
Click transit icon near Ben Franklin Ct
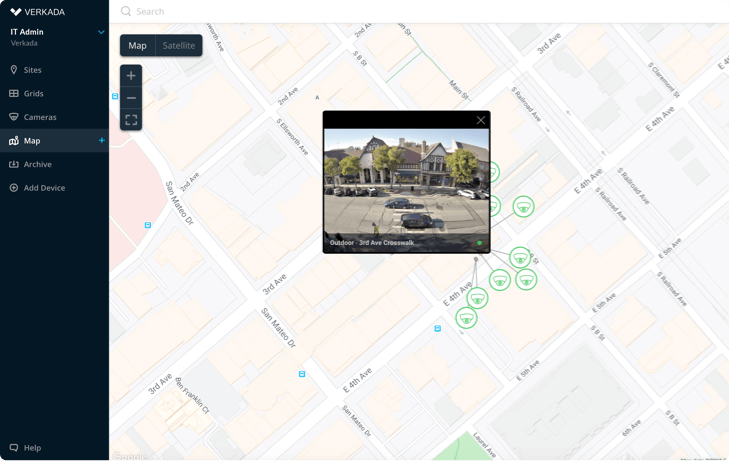point(302,374)
